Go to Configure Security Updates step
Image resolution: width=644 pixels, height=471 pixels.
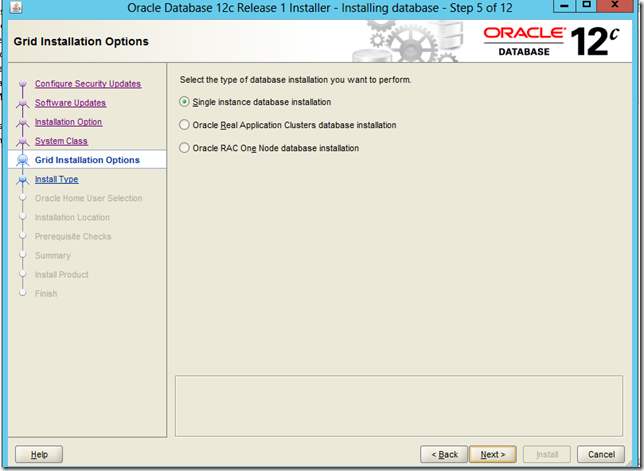[x=88, y=84]
